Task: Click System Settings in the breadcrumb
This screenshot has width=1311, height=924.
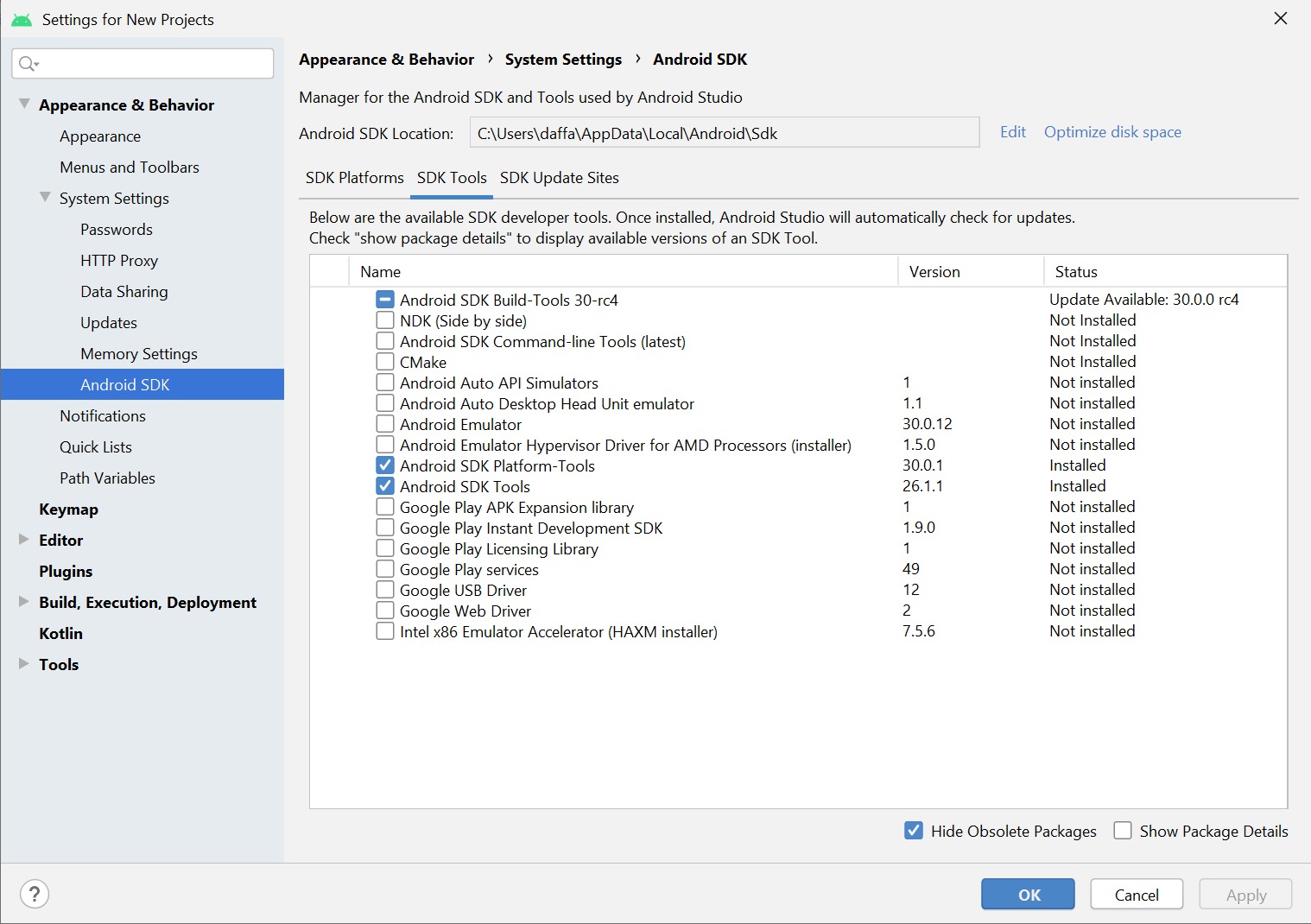Action: (x=563, y=60)
